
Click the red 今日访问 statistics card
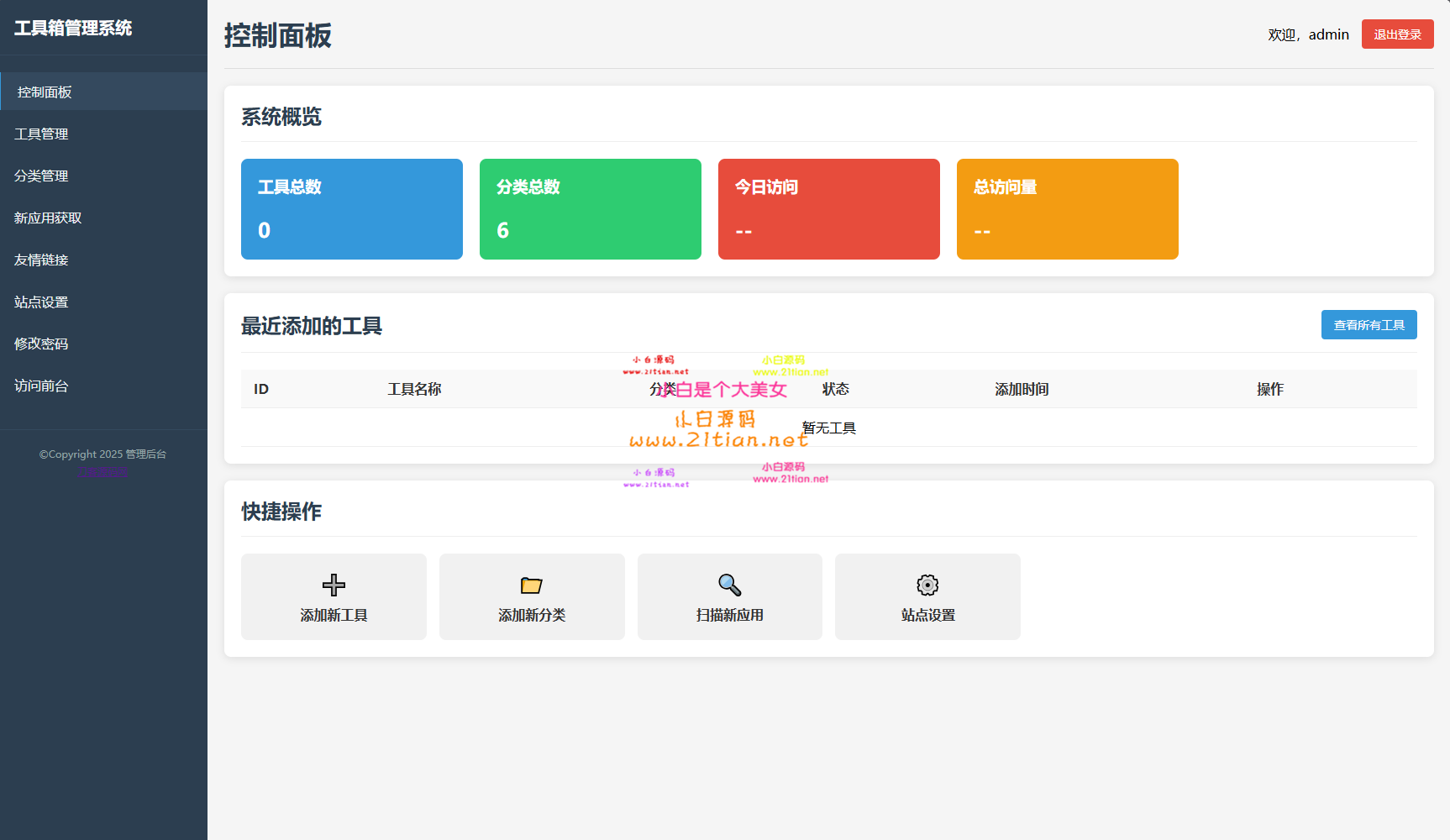pos(828,209)
